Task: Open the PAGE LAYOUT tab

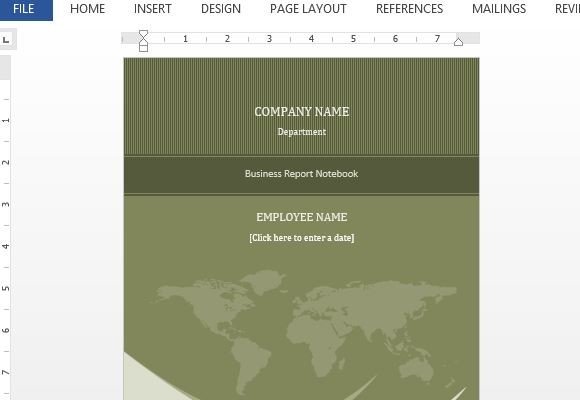Action: (308, 9)
